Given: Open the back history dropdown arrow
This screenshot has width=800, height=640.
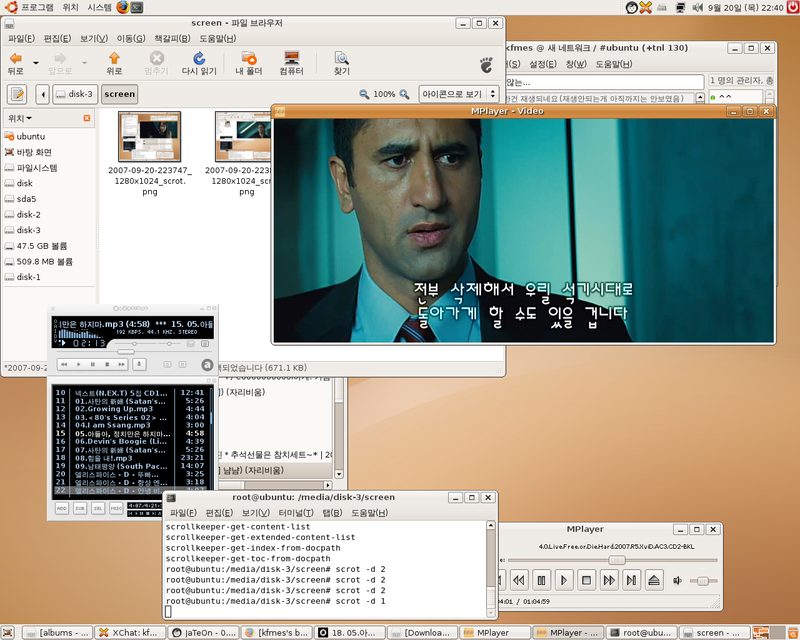Looking at the screenshot, I should 36,63.
